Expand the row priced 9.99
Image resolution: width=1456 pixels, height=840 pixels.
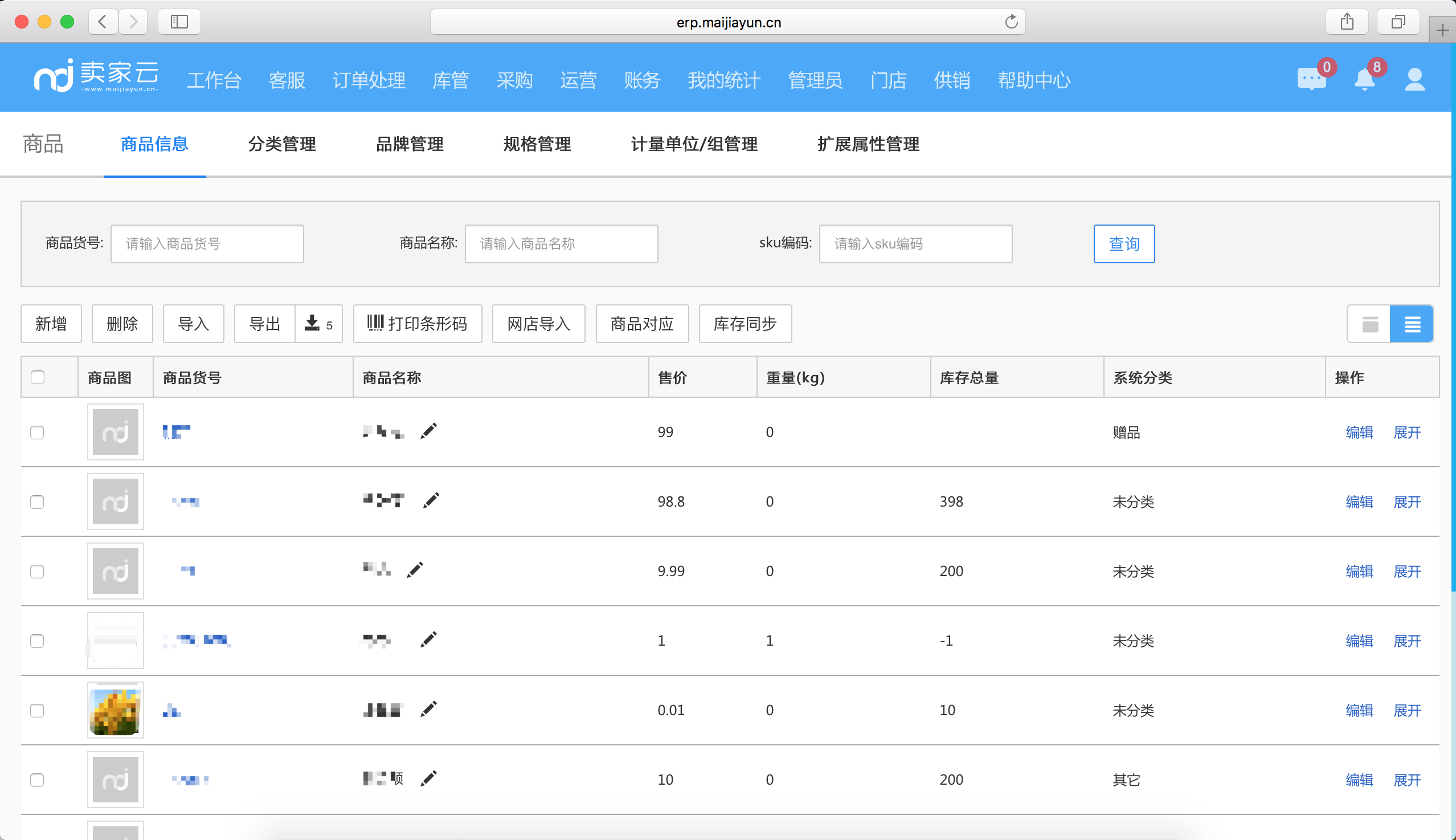(1407, 572)
